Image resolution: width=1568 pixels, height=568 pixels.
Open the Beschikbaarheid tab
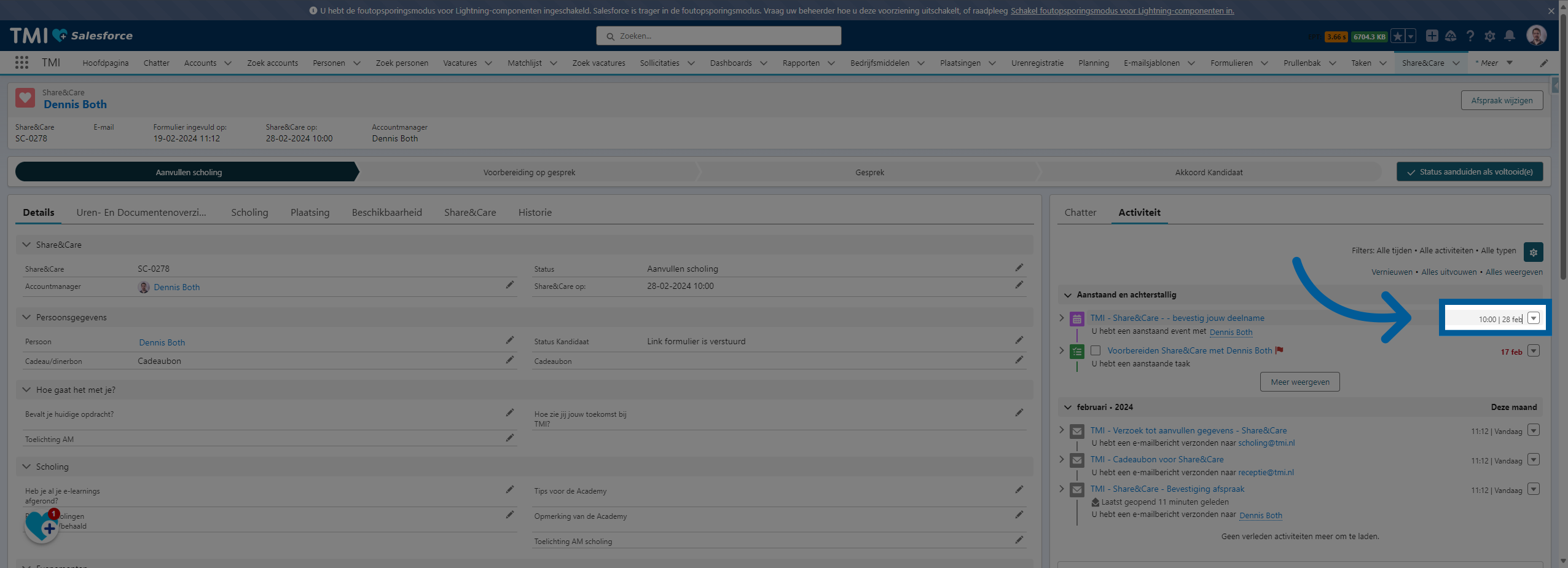(386, 212)
